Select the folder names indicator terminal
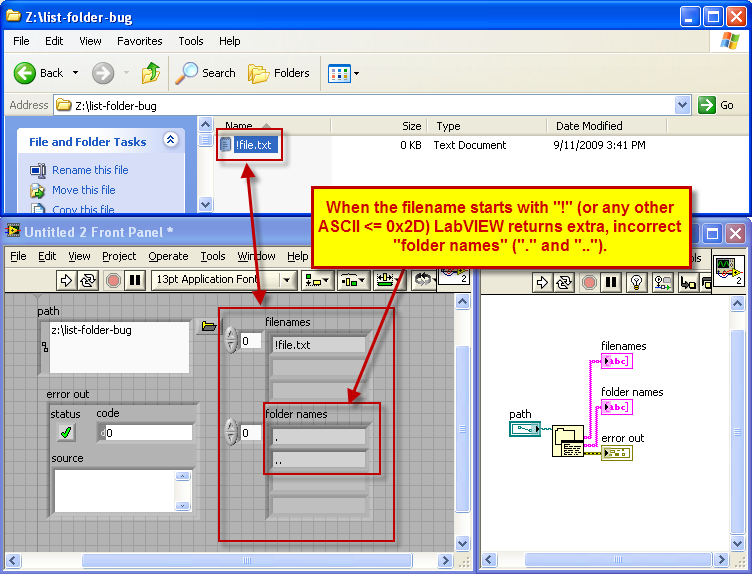 click(617, 407)
